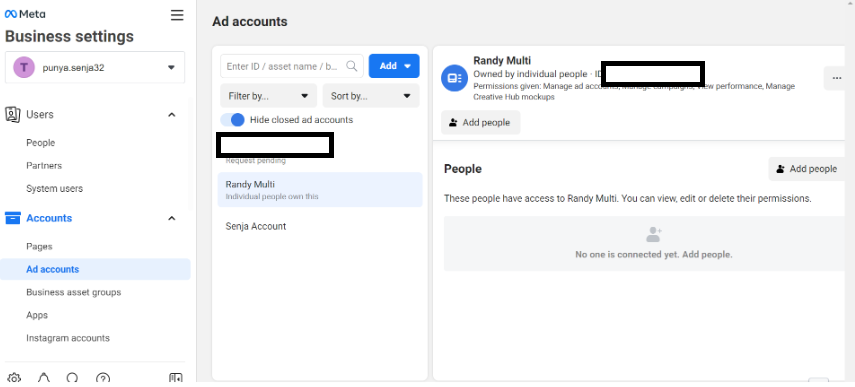This screenshot has height=387, width=855.
Task: Select the Request pending ad account row
Action: click(320, 149)
